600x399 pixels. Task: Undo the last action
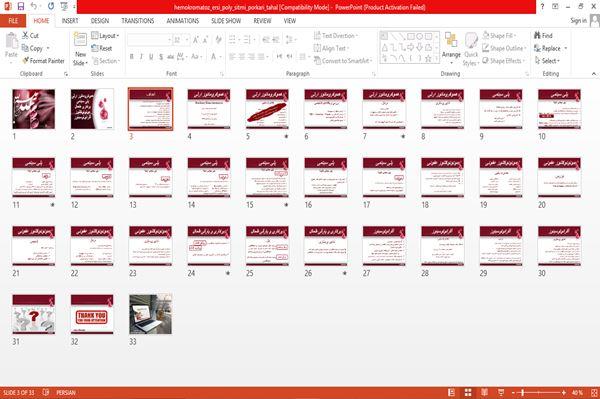click(x=34, y=7)
